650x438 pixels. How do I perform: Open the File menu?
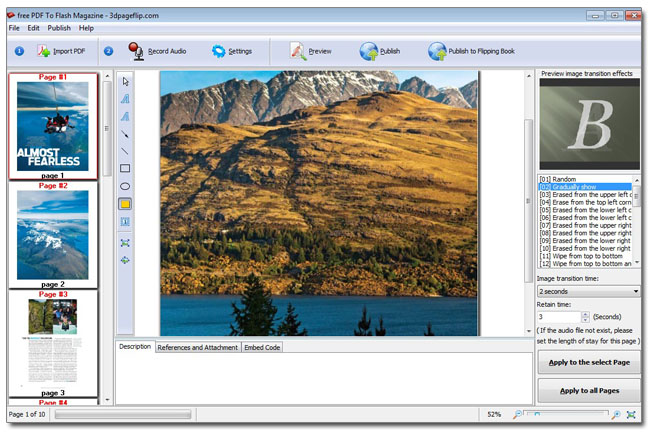tap(14, 28)
